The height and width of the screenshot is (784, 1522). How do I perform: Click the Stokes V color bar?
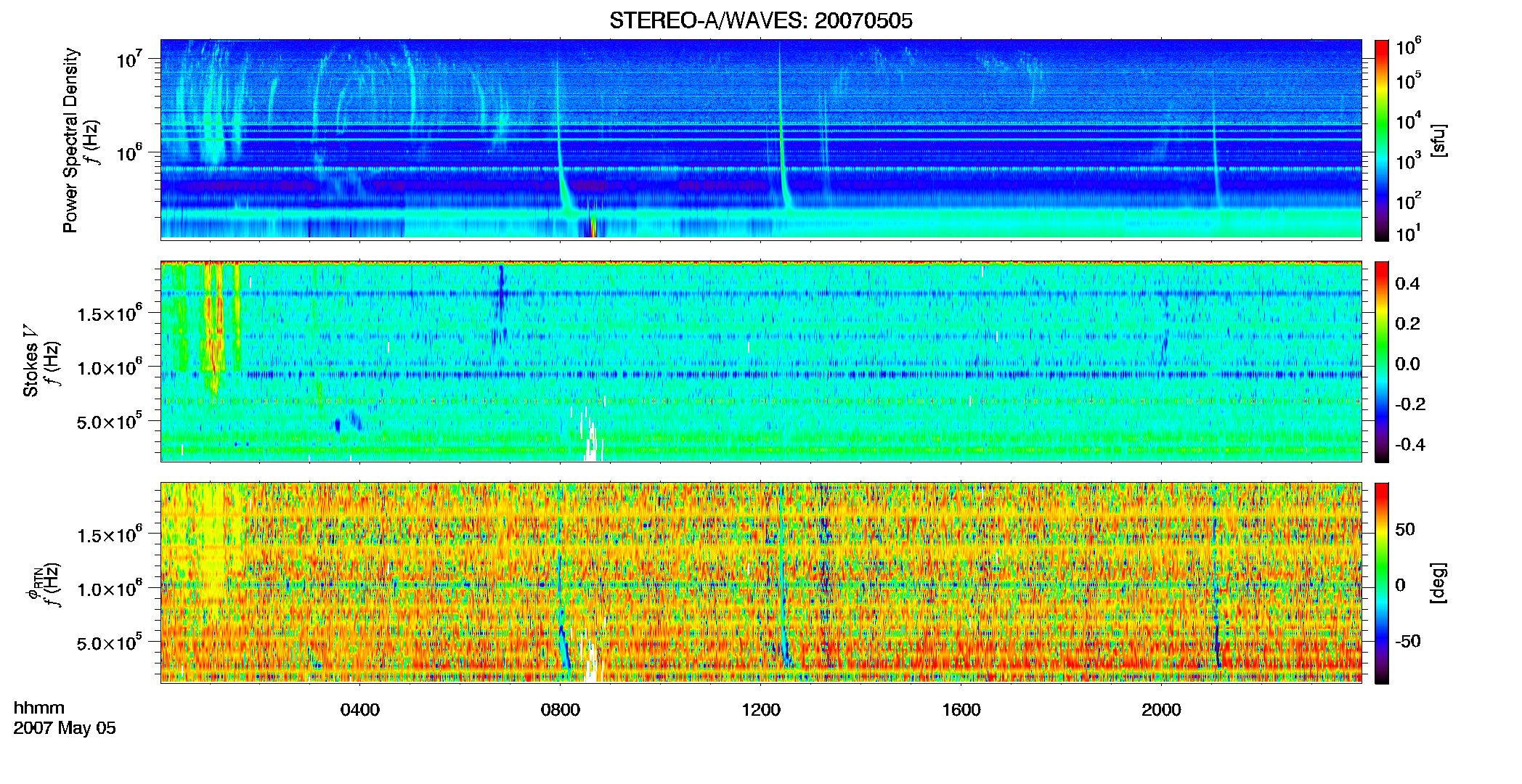(x=1382, y=362)
